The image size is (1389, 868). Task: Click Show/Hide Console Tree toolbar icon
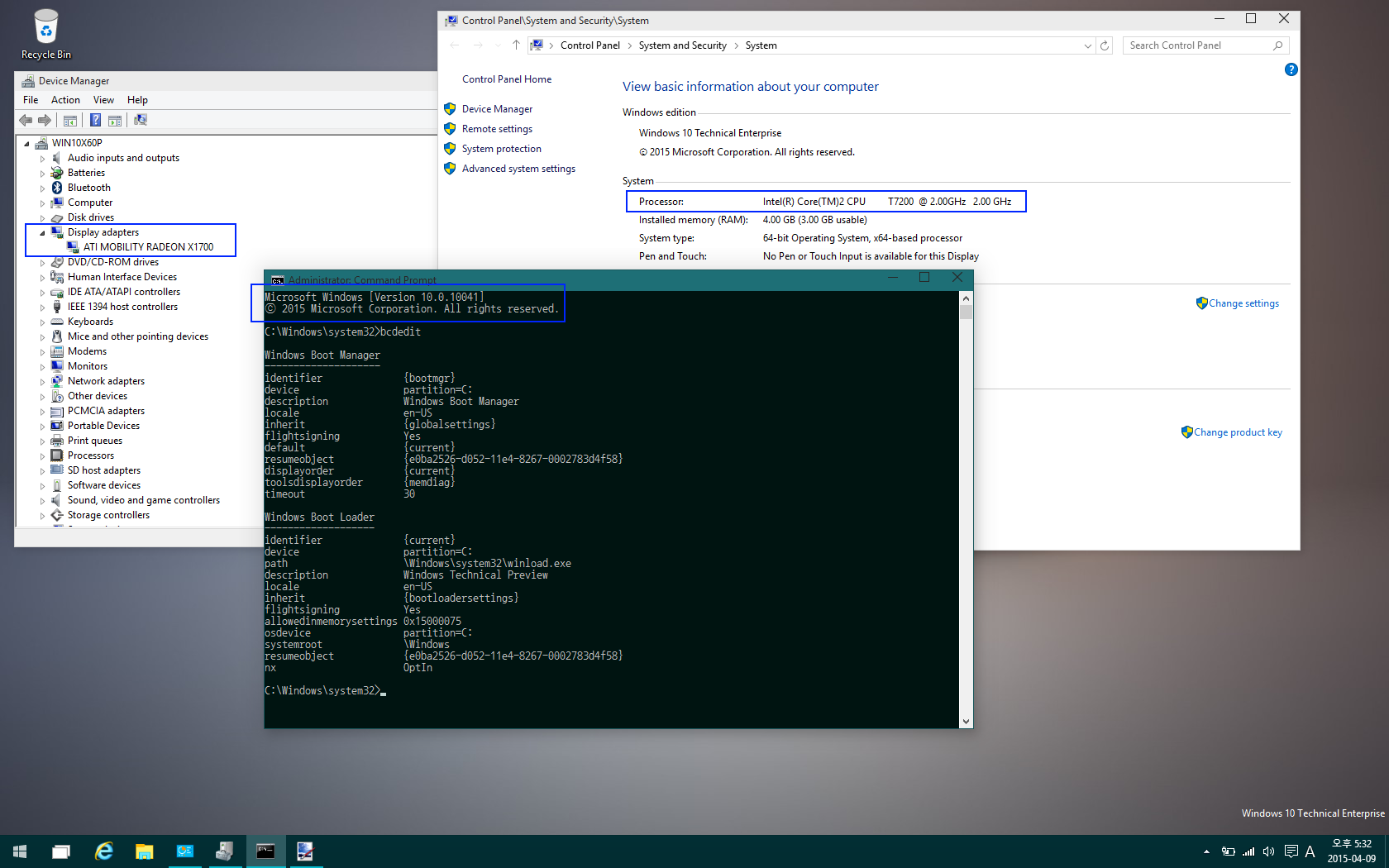[x=70, y=121]
